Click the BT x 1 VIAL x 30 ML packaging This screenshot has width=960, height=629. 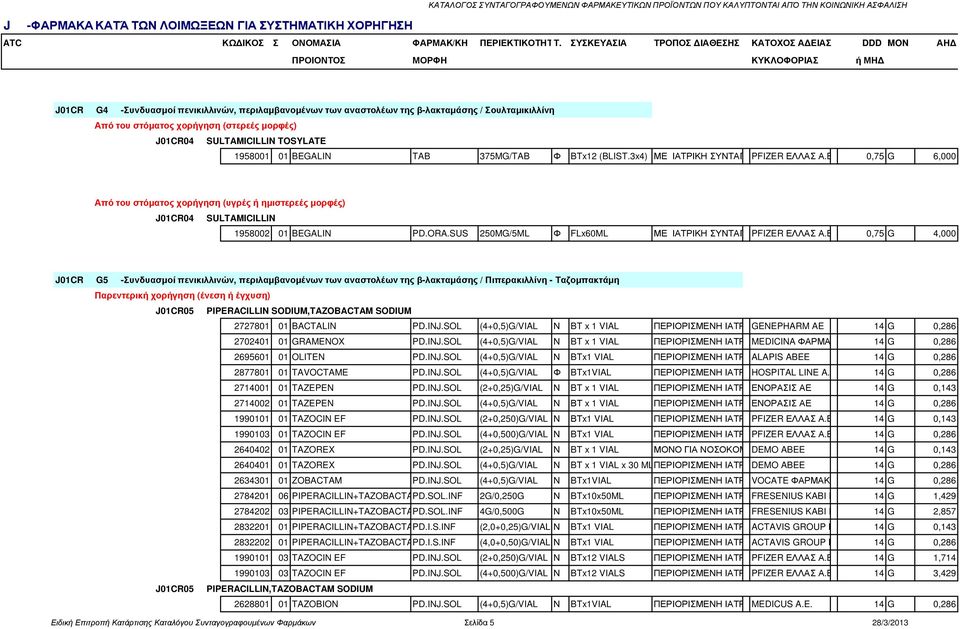coord(610,465)
